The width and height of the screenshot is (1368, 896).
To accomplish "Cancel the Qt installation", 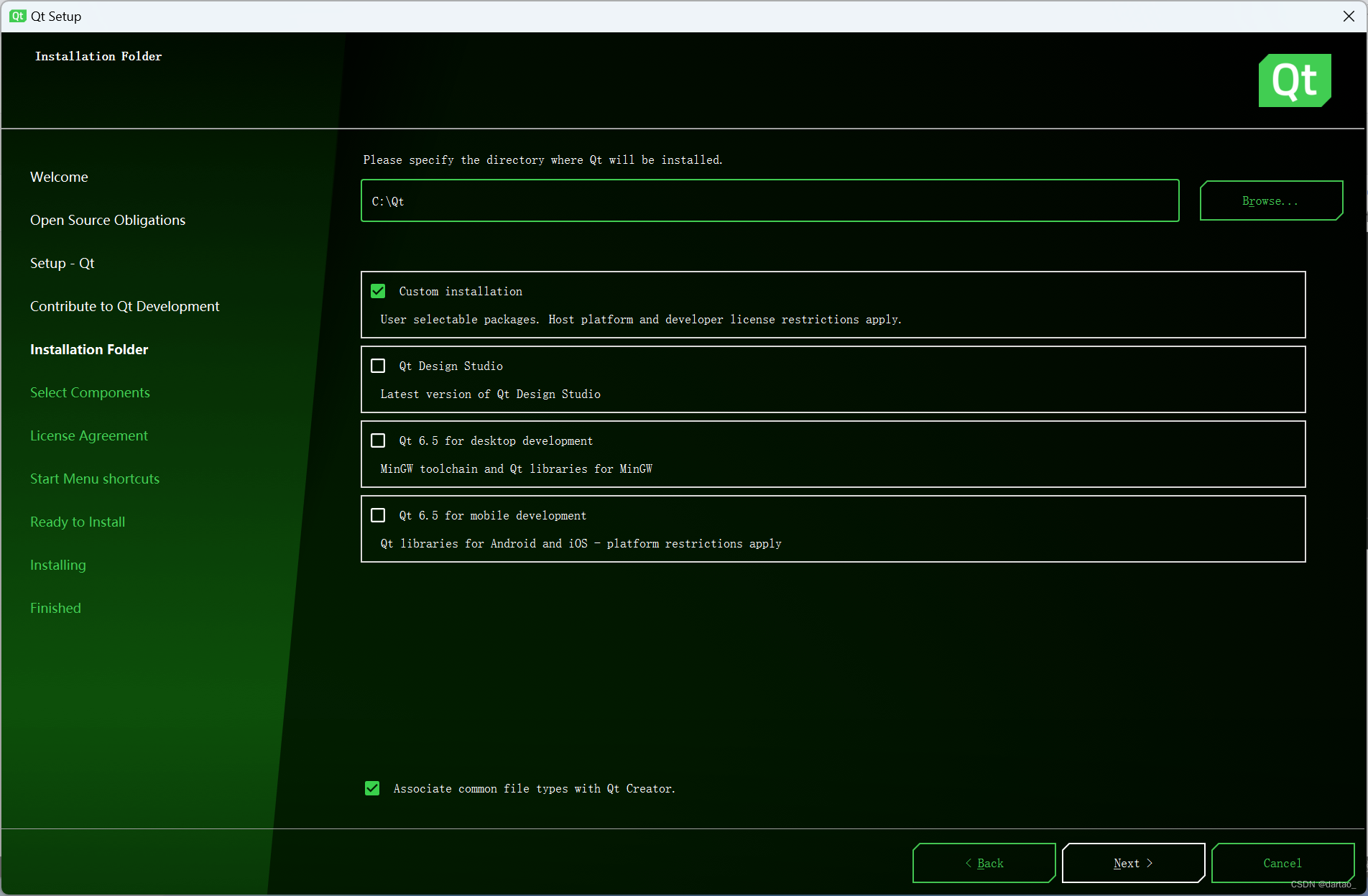I will coord(1282,863).
